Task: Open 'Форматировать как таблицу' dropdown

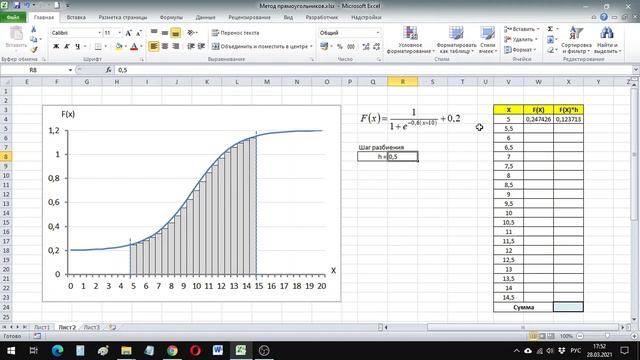Action: 456,40
